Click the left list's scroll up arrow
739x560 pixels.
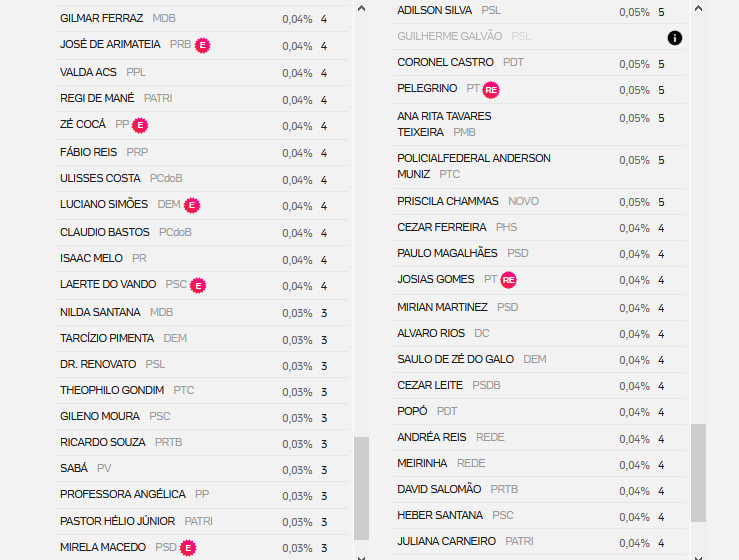(x=361, y=8)
